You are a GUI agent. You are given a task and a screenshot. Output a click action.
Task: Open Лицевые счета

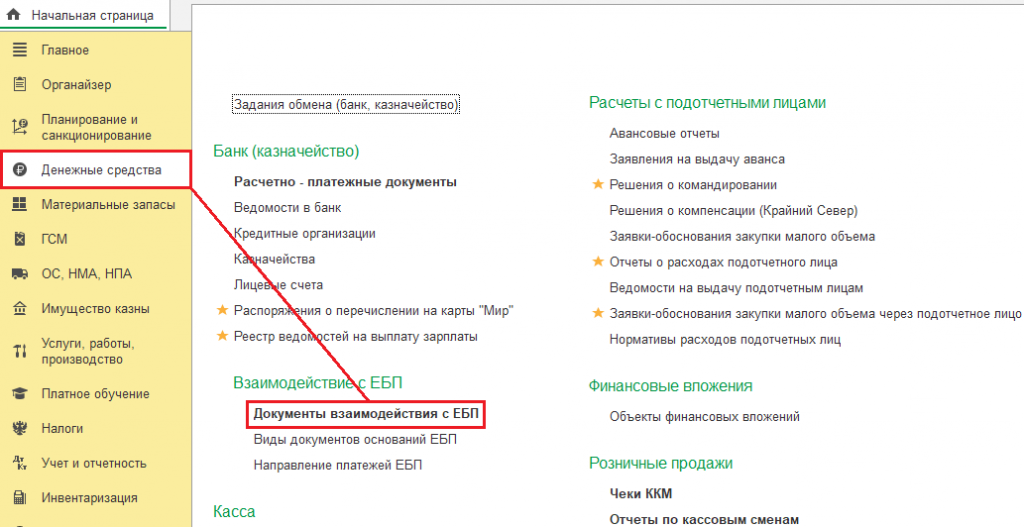pos(278,285)
